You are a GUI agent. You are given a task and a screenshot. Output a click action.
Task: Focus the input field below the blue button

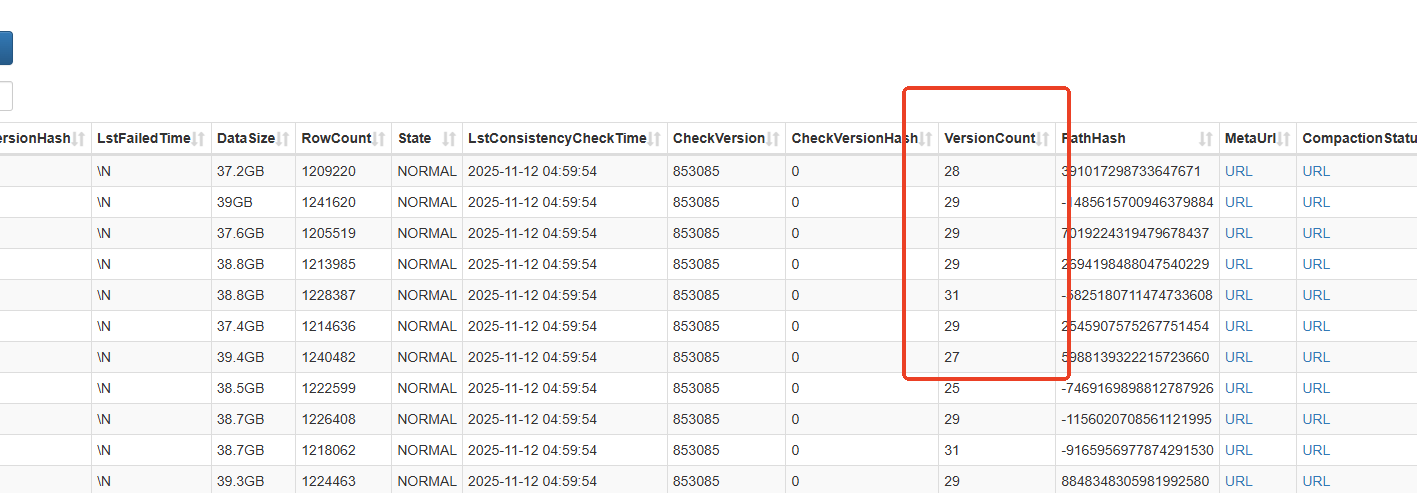tap(5, 96)
